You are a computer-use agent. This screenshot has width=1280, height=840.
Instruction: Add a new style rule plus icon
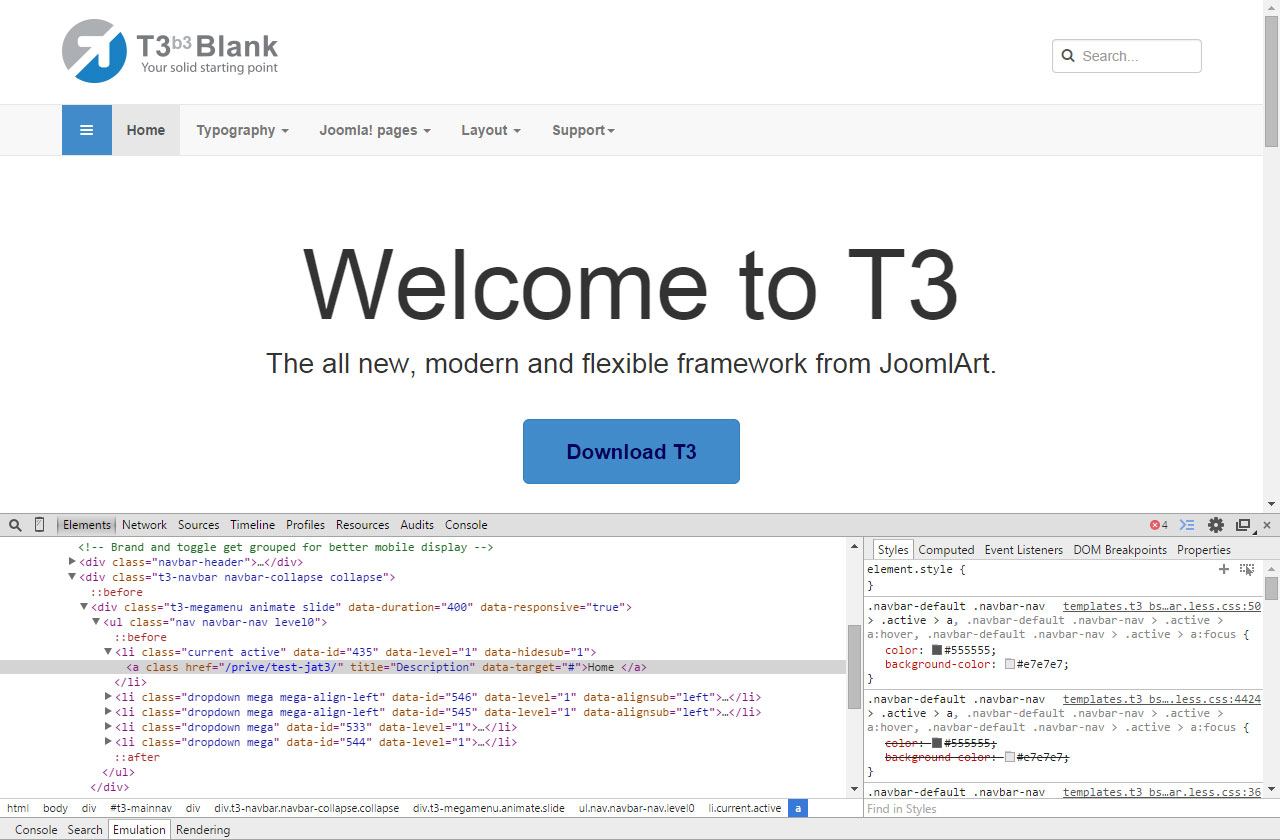coord(1223,569)
